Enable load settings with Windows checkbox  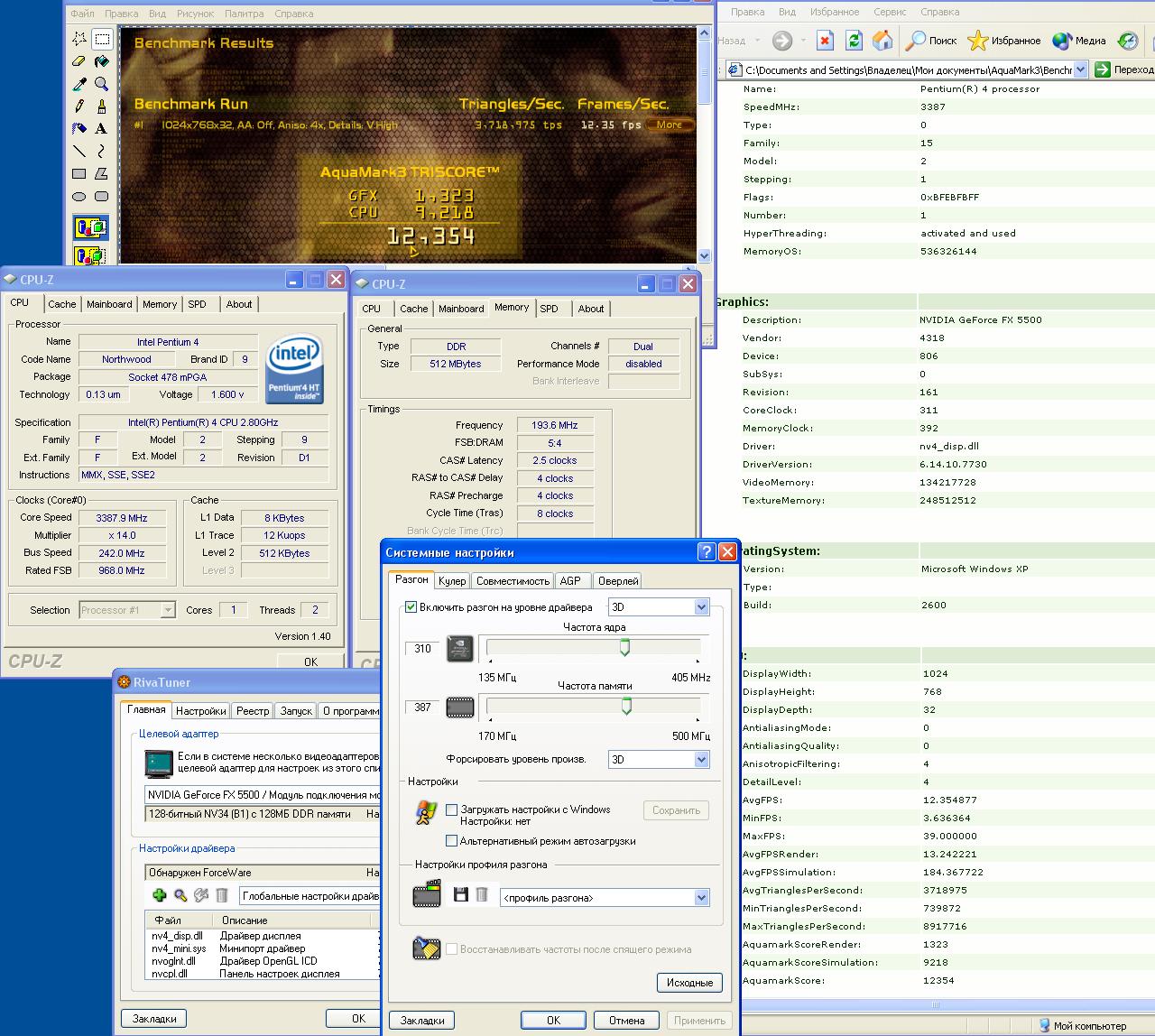coord(452,810)
